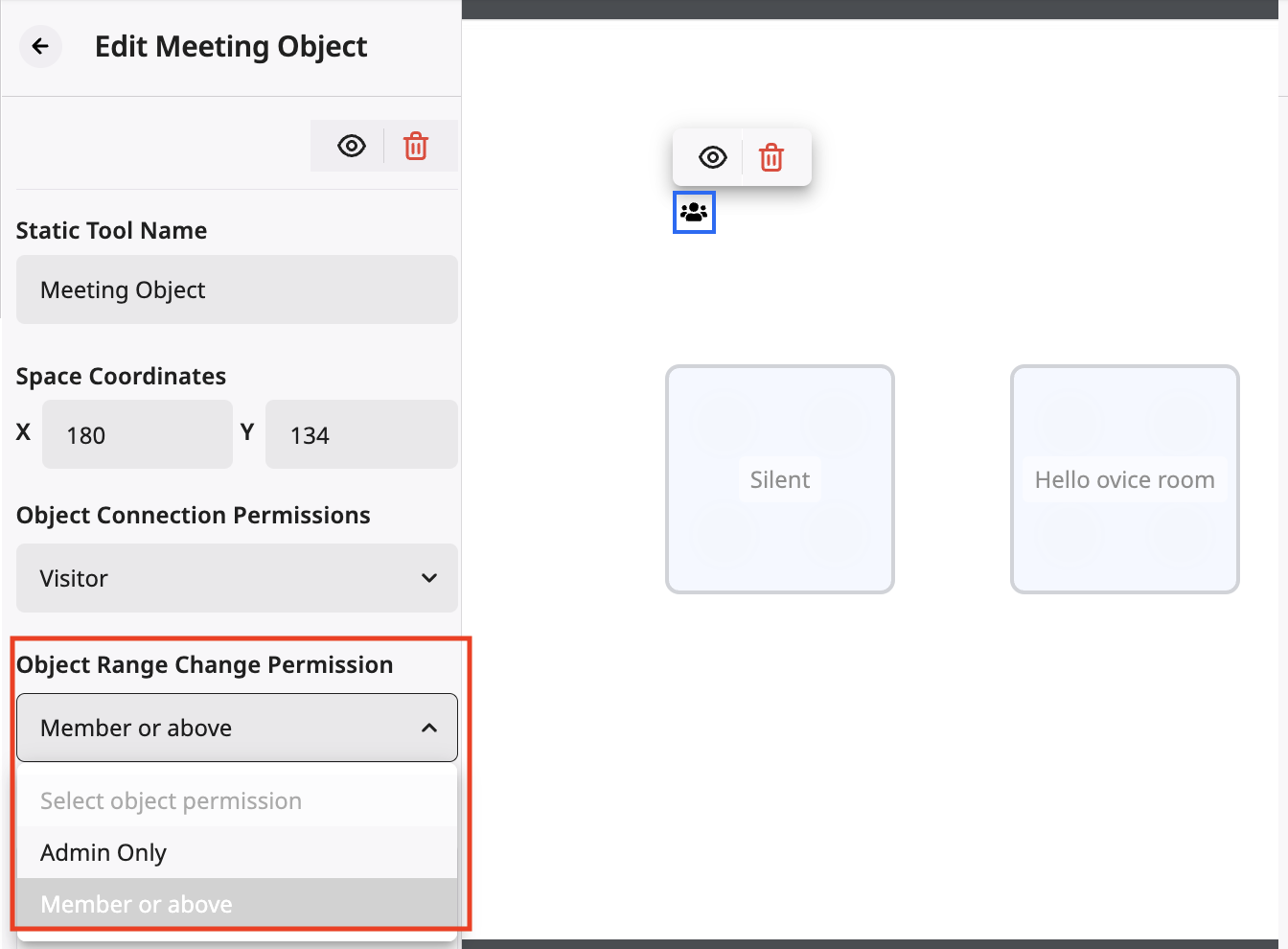Click the down chevron on the Visitor dropdown
1288x949 pixels.
[x=429, y=578]
